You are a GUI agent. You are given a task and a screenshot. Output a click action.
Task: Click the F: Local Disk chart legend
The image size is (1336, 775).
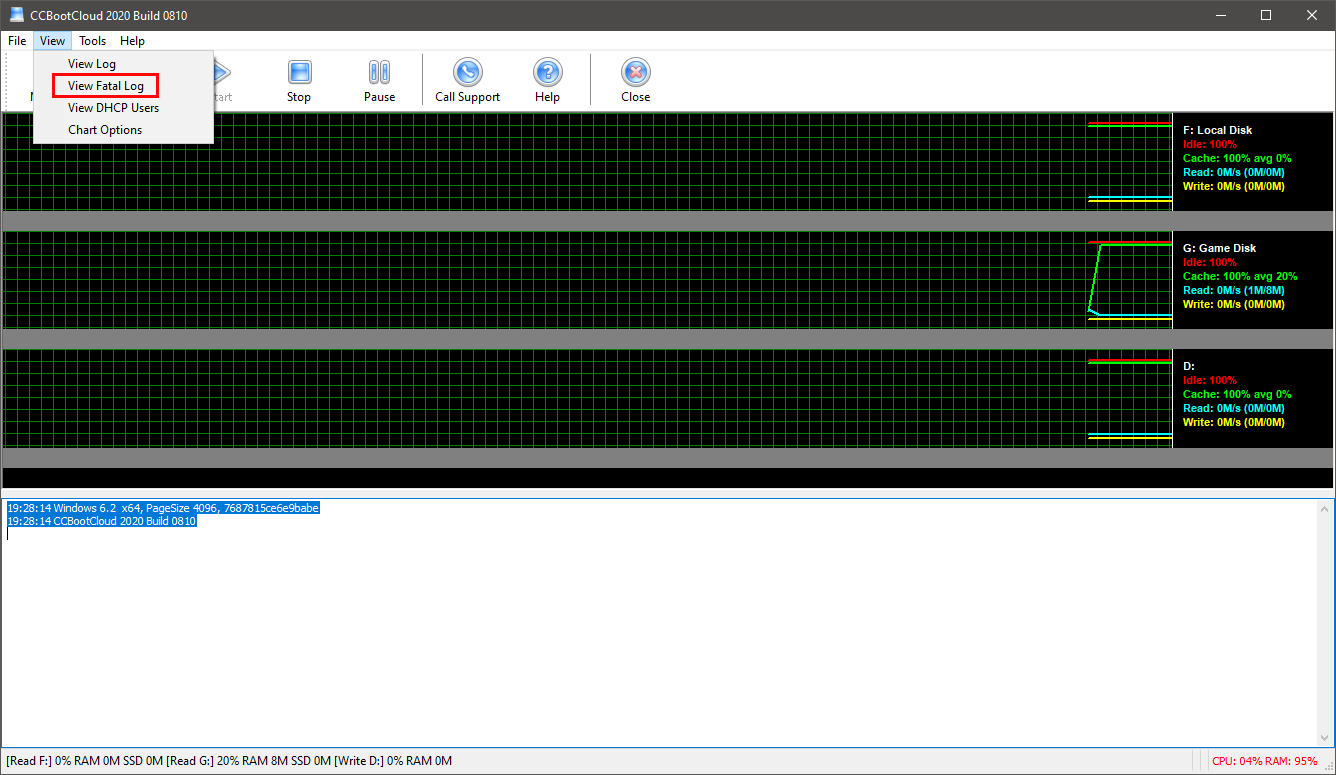coord(1217,130)
